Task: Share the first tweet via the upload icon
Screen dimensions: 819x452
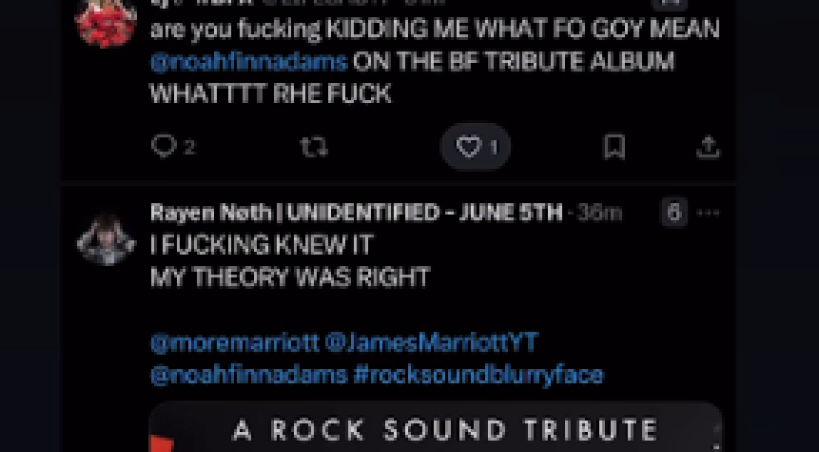Action: [708, 147]
